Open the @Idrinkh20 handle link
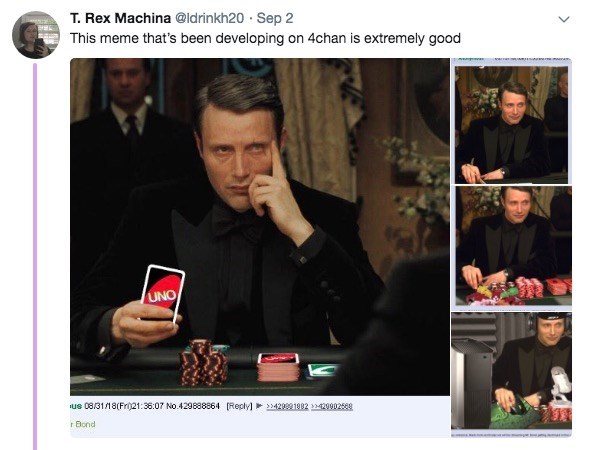The height and width of the screenshot is (450, 593). pyautogui.click(x=209, y=18)
